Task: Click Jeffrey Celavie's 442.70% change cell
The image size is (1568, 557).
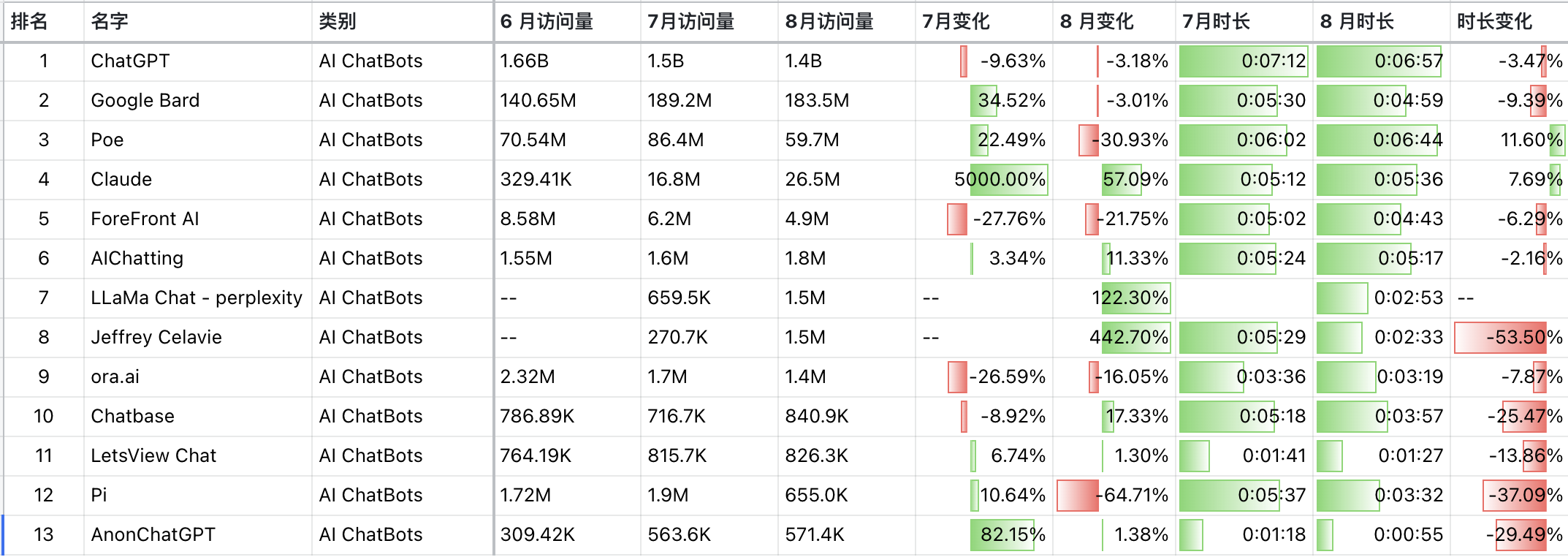Action: (1114, 338)
